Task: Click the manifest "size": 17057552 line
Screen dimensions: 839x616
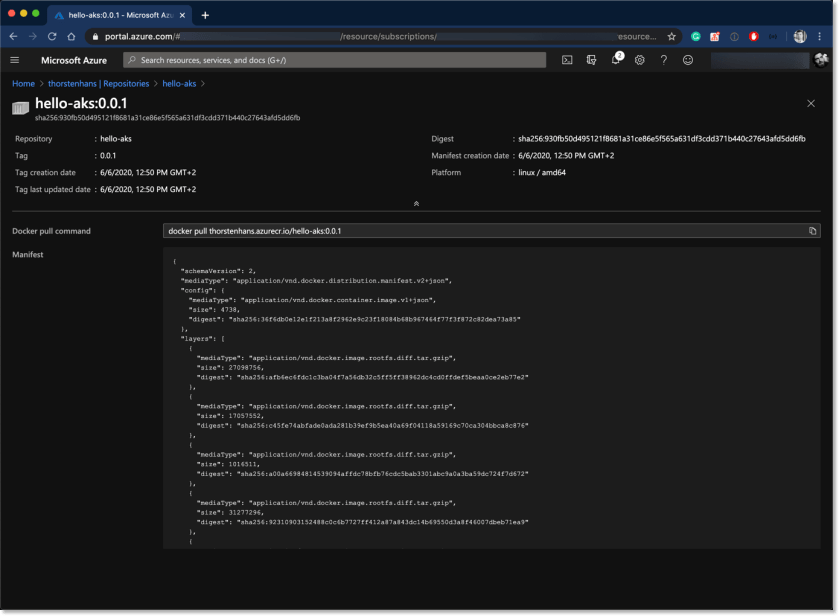Action: [230, 416]
